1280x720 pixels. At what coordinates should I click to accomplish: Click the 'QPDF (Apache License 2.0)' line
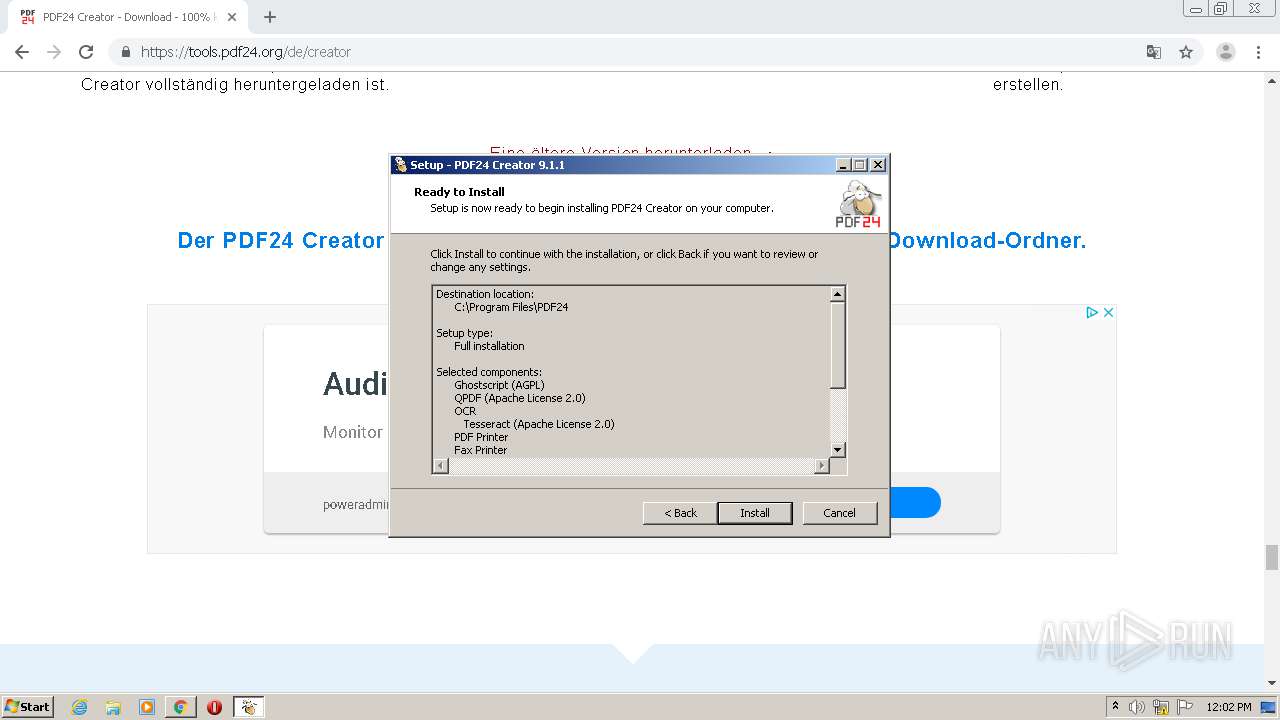tap(519, 398)
